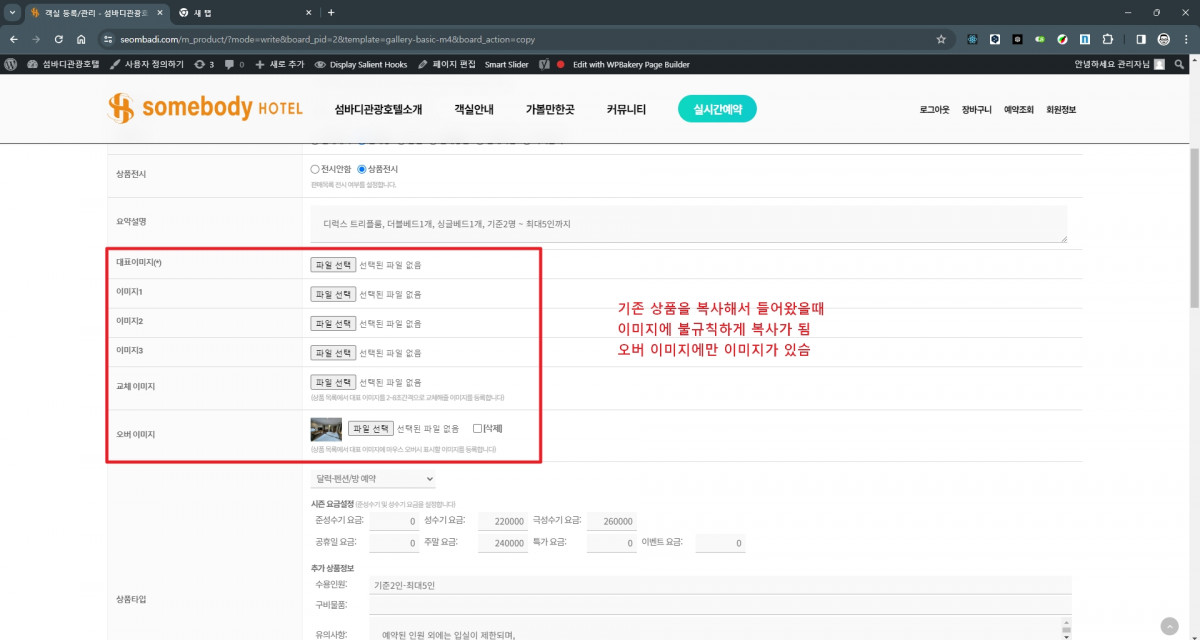Click the 성수기 요금 field showing 220000

[502, 521]
